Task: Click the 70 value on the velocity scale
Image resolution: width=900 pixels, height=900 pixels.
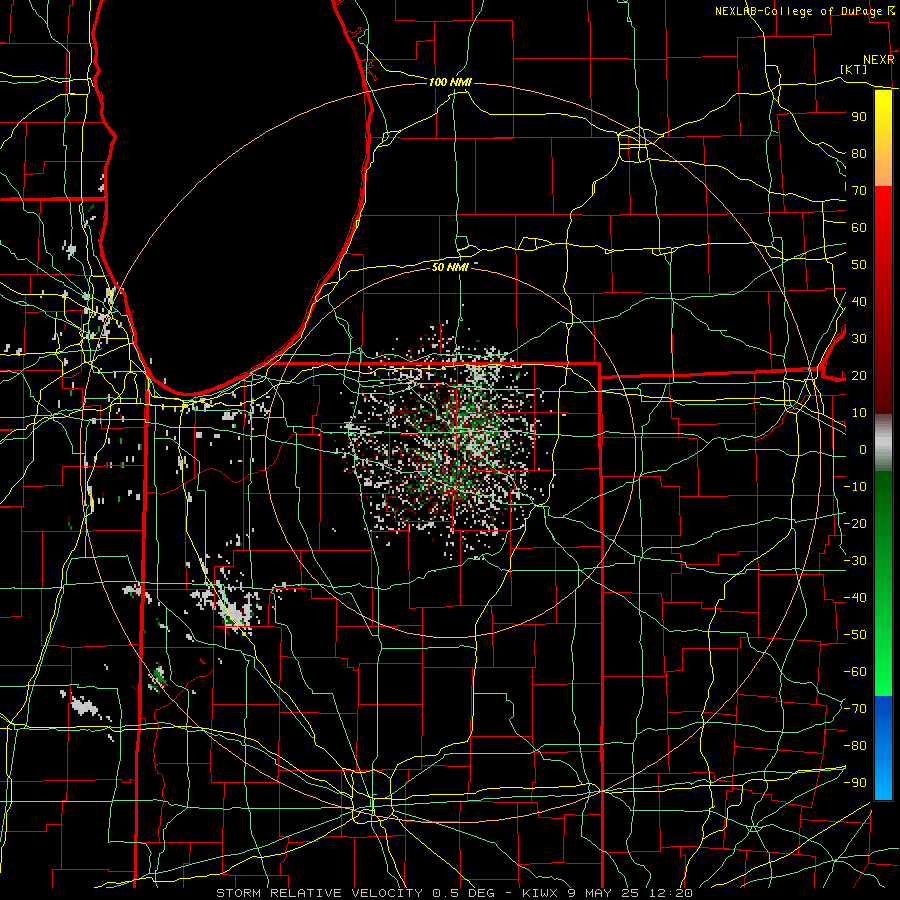Action: [x=859, y=191]
